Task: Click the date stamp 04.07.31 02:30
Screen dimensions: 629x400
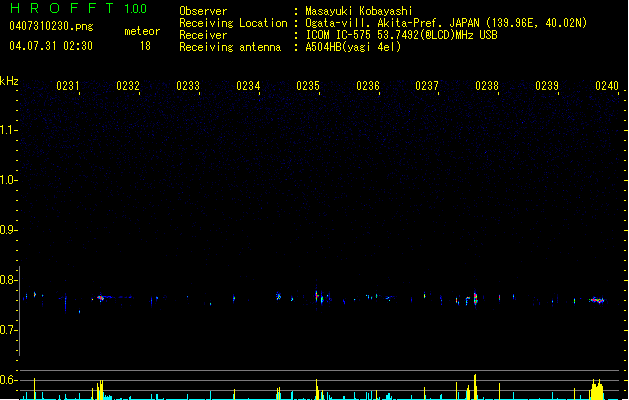Action: click(x=51, y=46)
